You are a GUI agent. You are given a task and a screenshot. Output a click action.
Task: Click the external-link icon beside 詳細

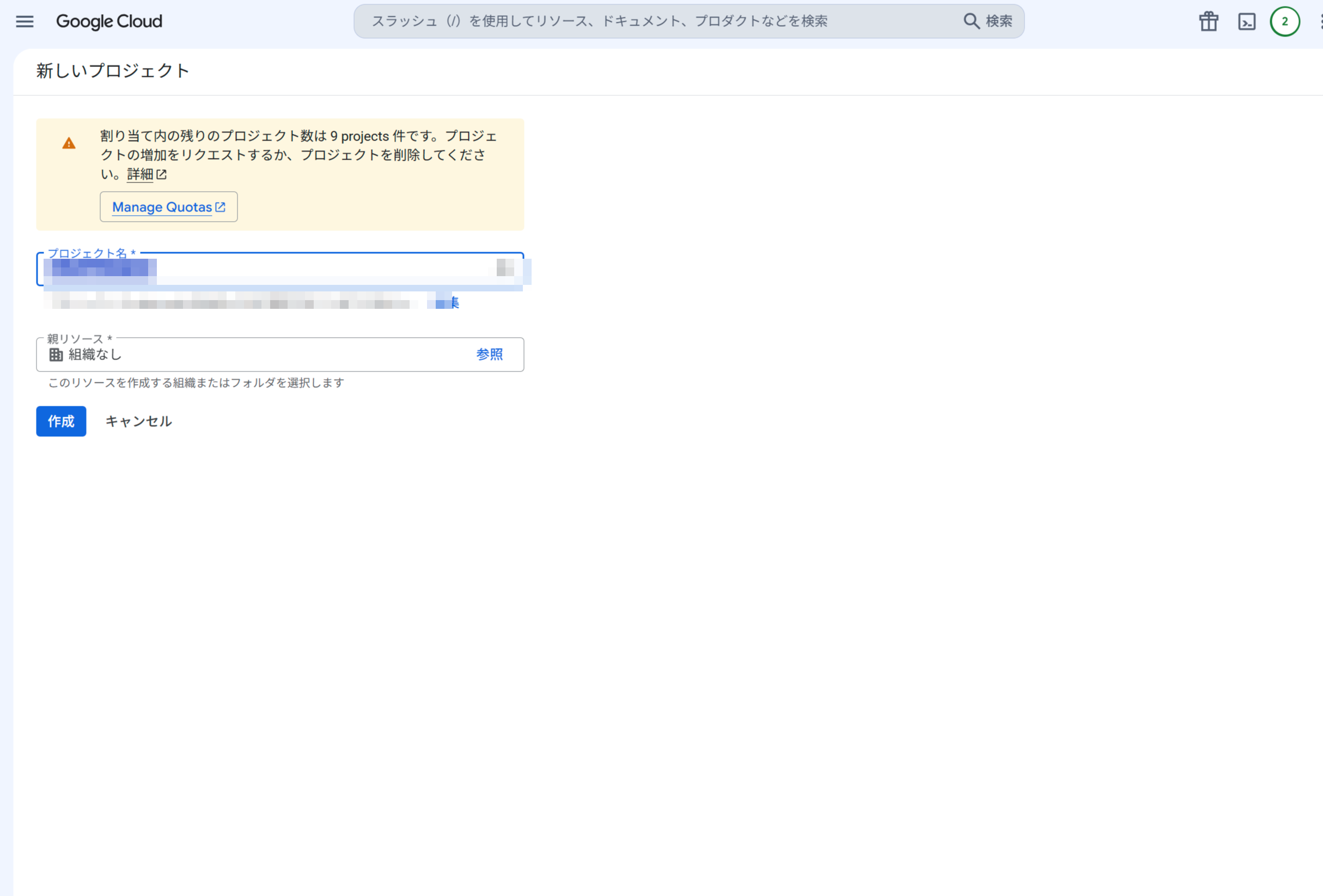(162, 174)
